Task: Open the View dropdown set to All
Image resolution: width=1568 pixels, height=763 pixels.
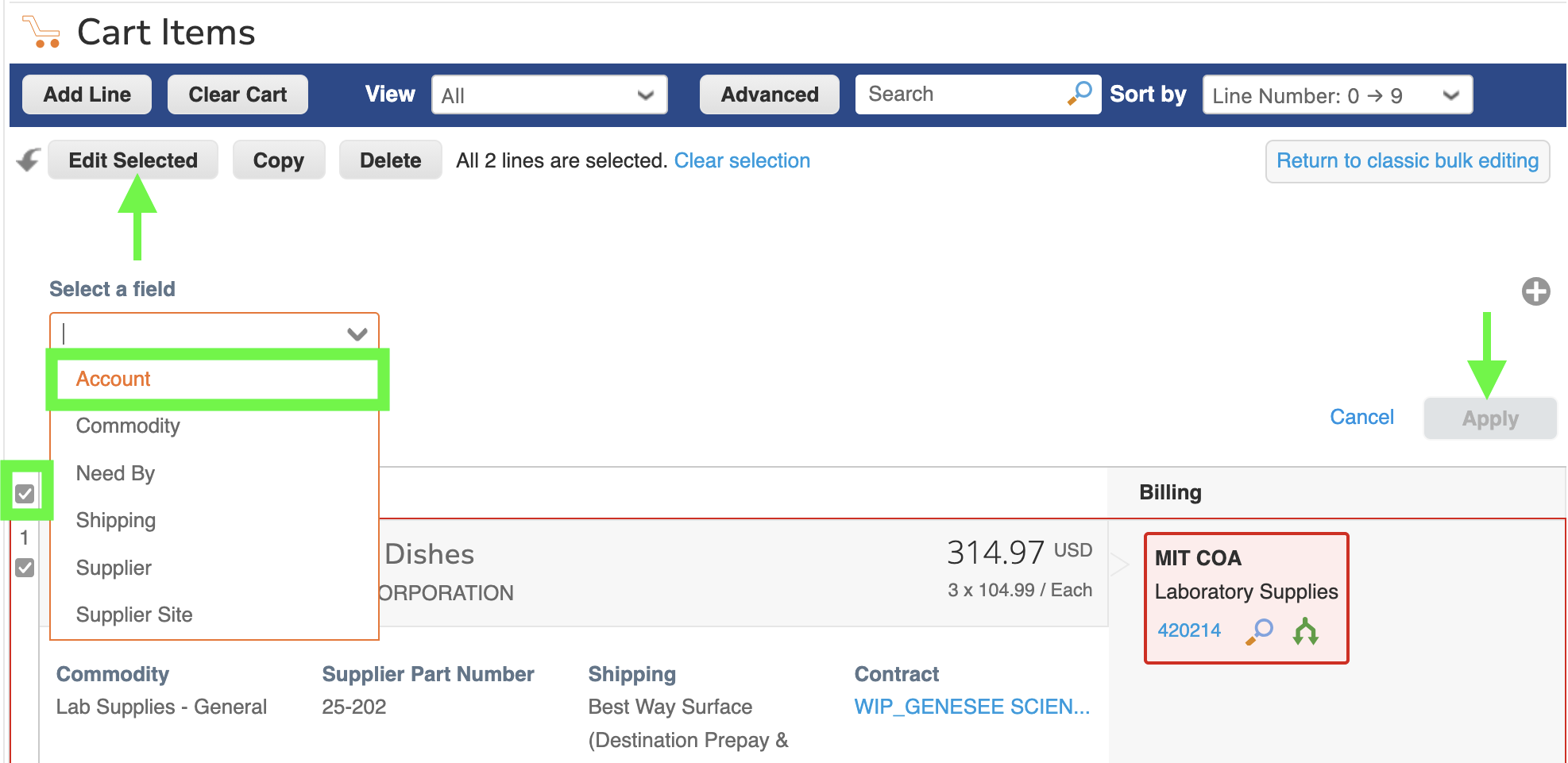Action: point(549,95)
